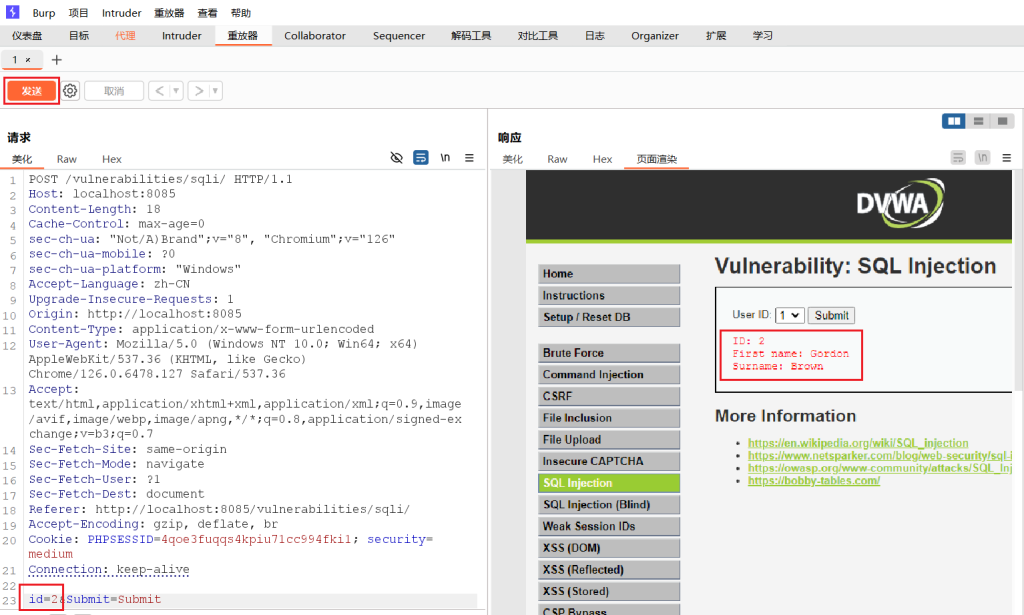This screenshot has height=615, width=1024.
Task: Click the 发送 (Send) button
Action: (x=32, y=91)
